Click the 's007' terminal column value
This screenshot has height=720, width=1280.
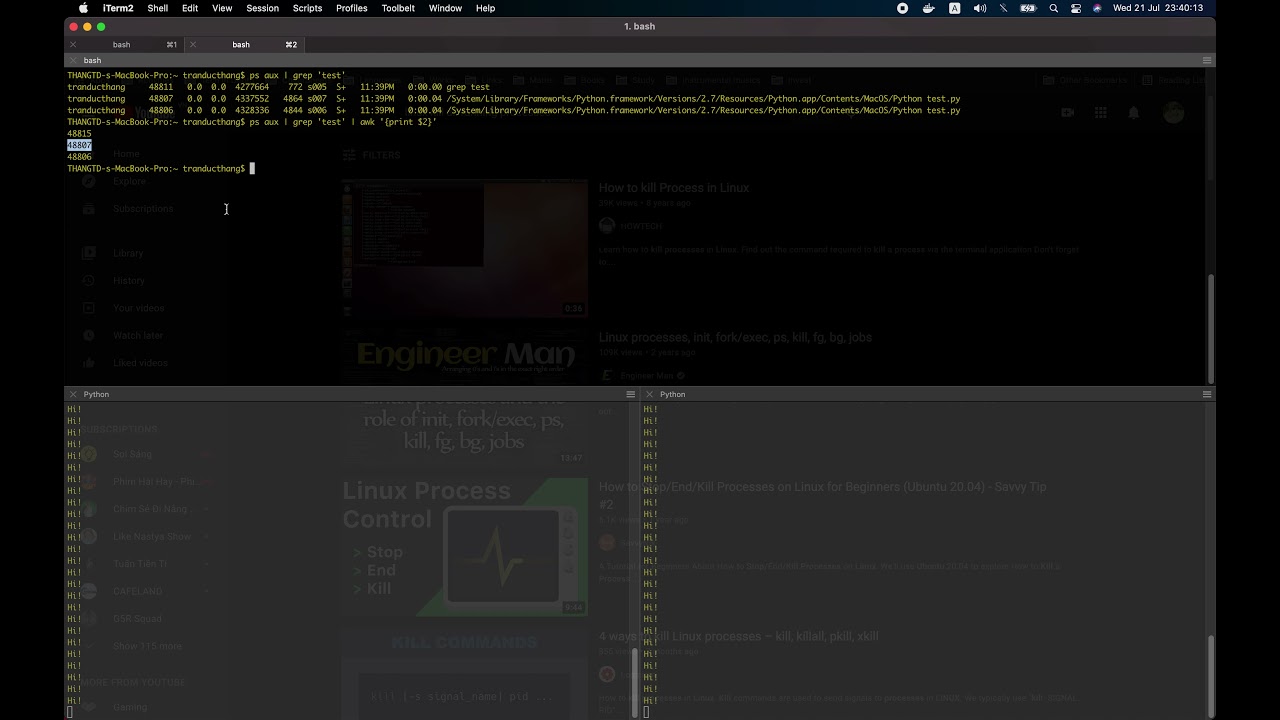click(x=317, y=99)
